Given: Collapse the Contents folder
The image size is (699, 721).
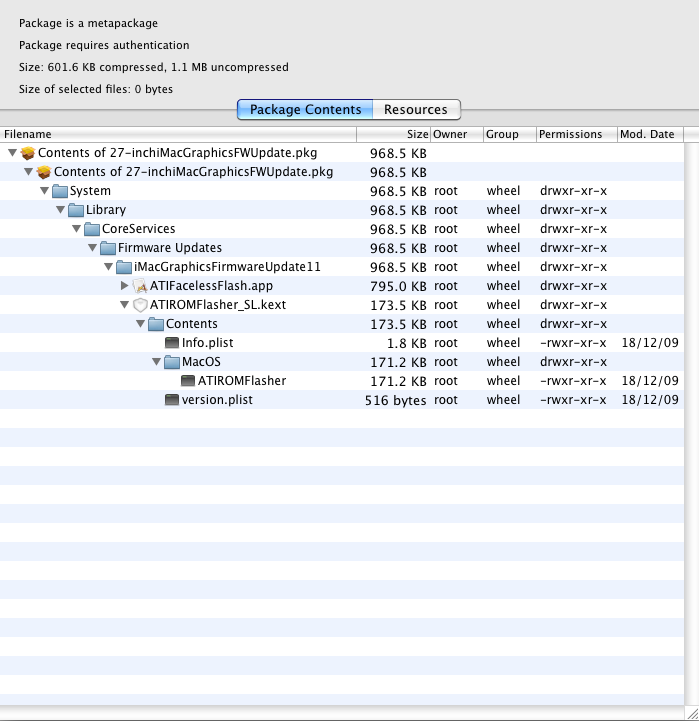Looking at the screenshot, I should [141, 324].
